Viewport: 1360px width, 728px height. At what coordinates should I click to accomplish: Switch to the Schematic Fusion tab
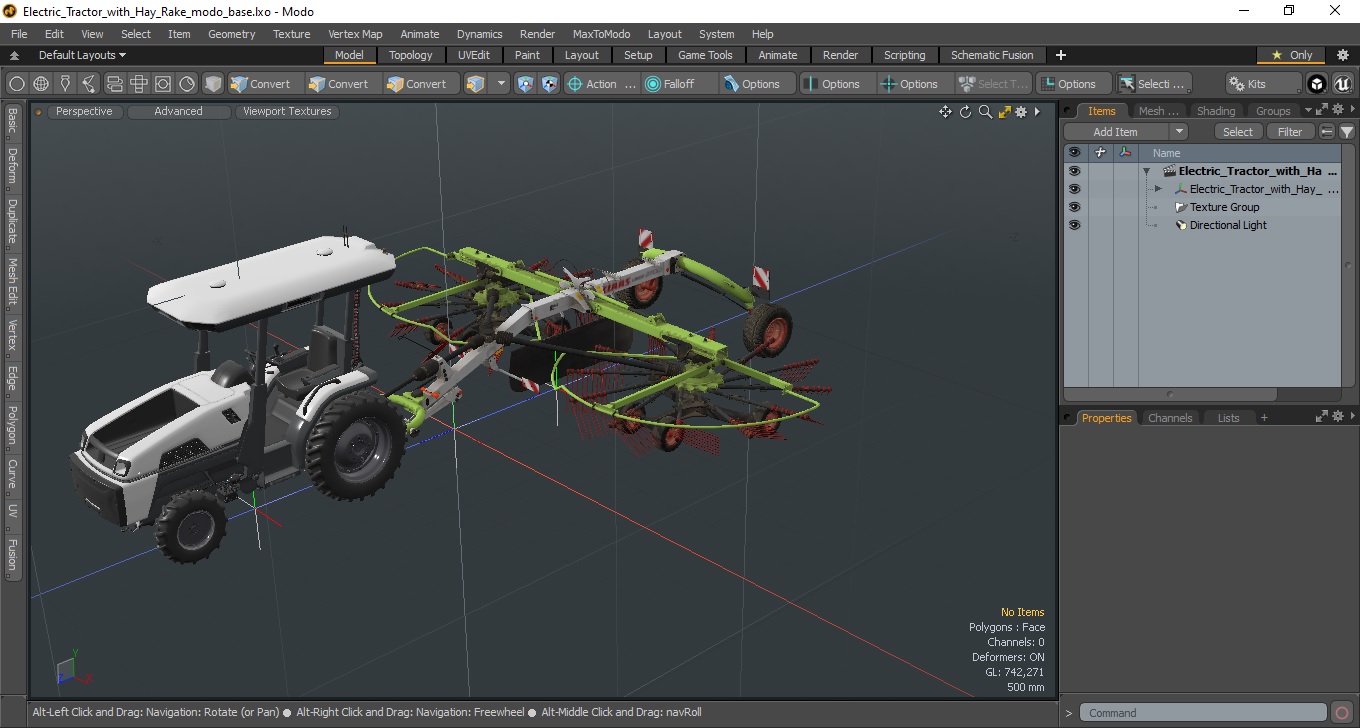[x=992, y=55]
